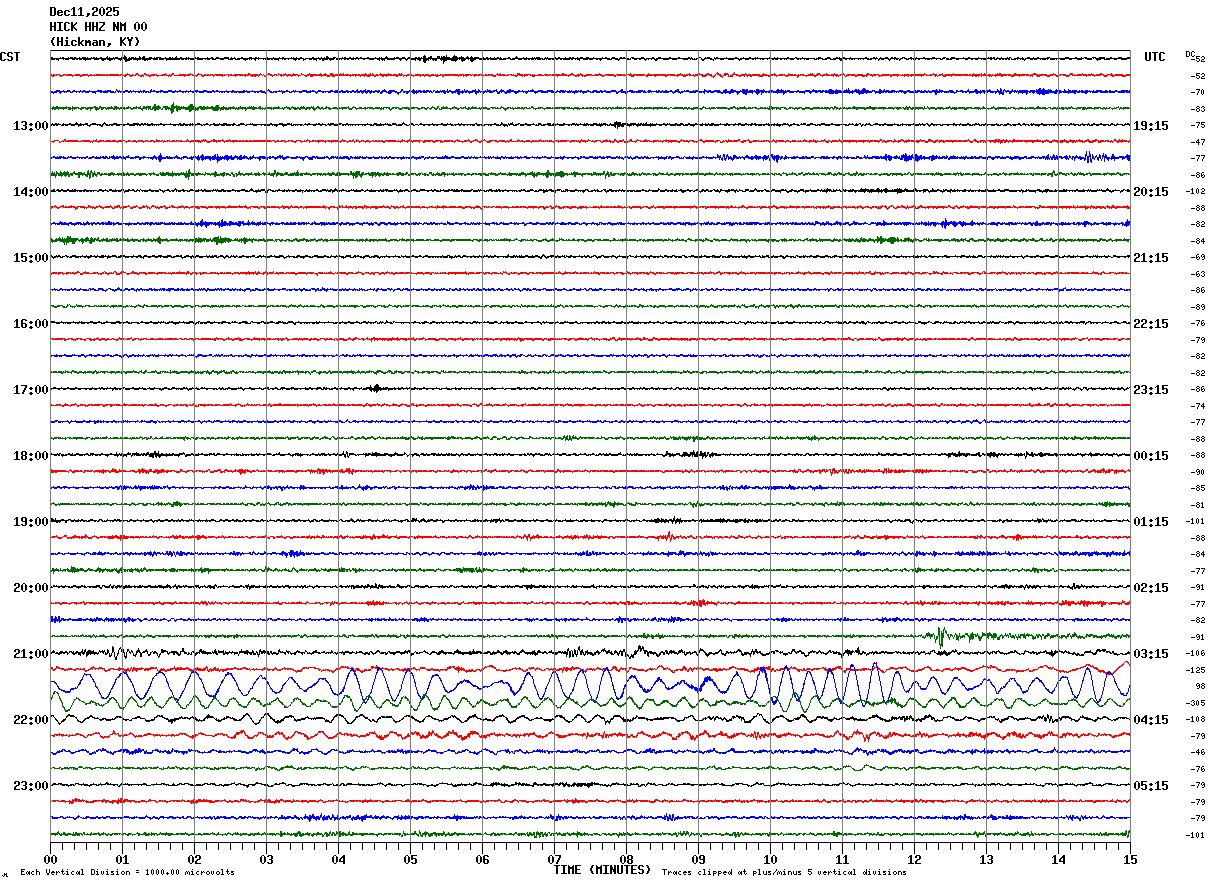Select the DC offset value -69

1198,257
